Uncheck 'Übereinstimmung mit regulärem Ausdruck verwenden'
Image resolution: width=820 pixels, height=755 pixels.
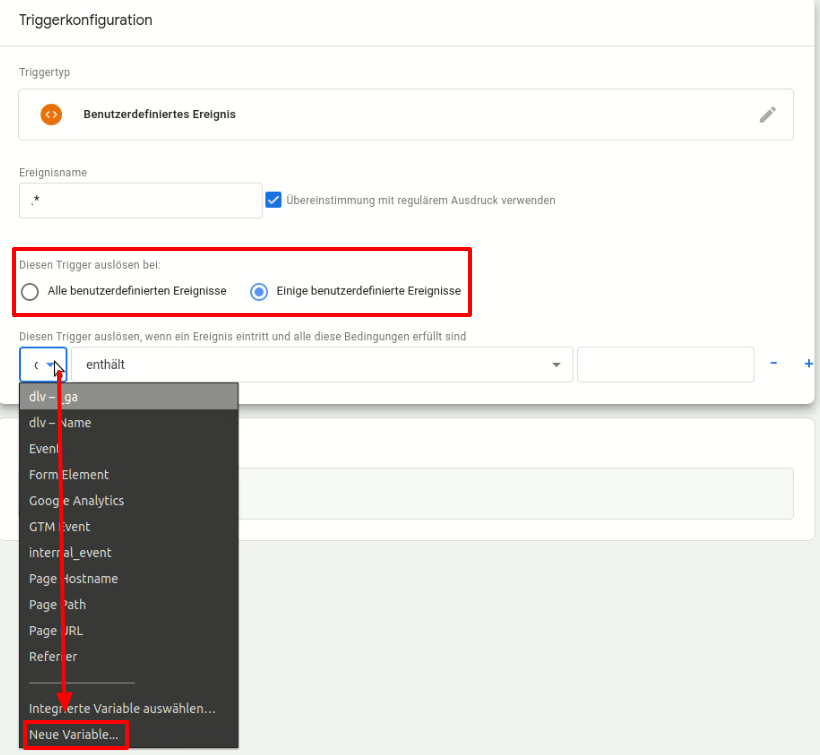pyautogui.click(x=273, y=200)
